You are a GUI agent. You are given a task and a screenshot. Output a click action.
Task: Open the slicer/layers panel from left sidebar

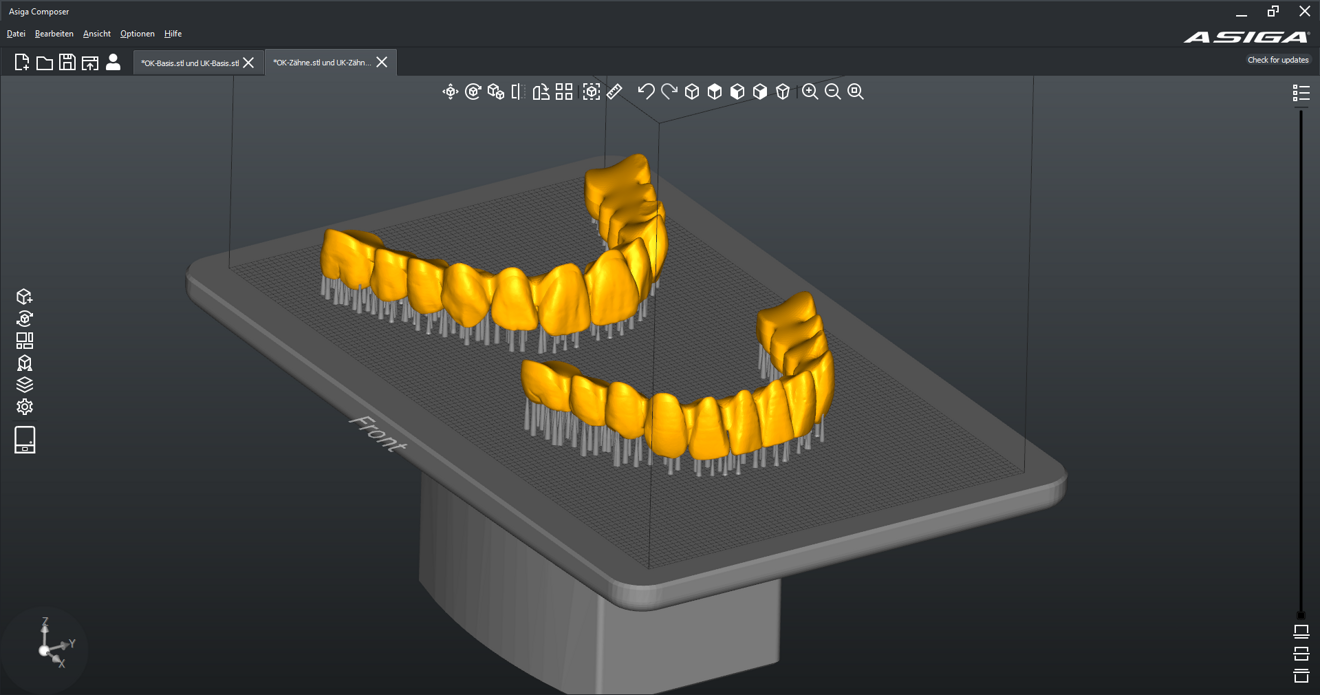pyautogui.click(x=24, y=384)
